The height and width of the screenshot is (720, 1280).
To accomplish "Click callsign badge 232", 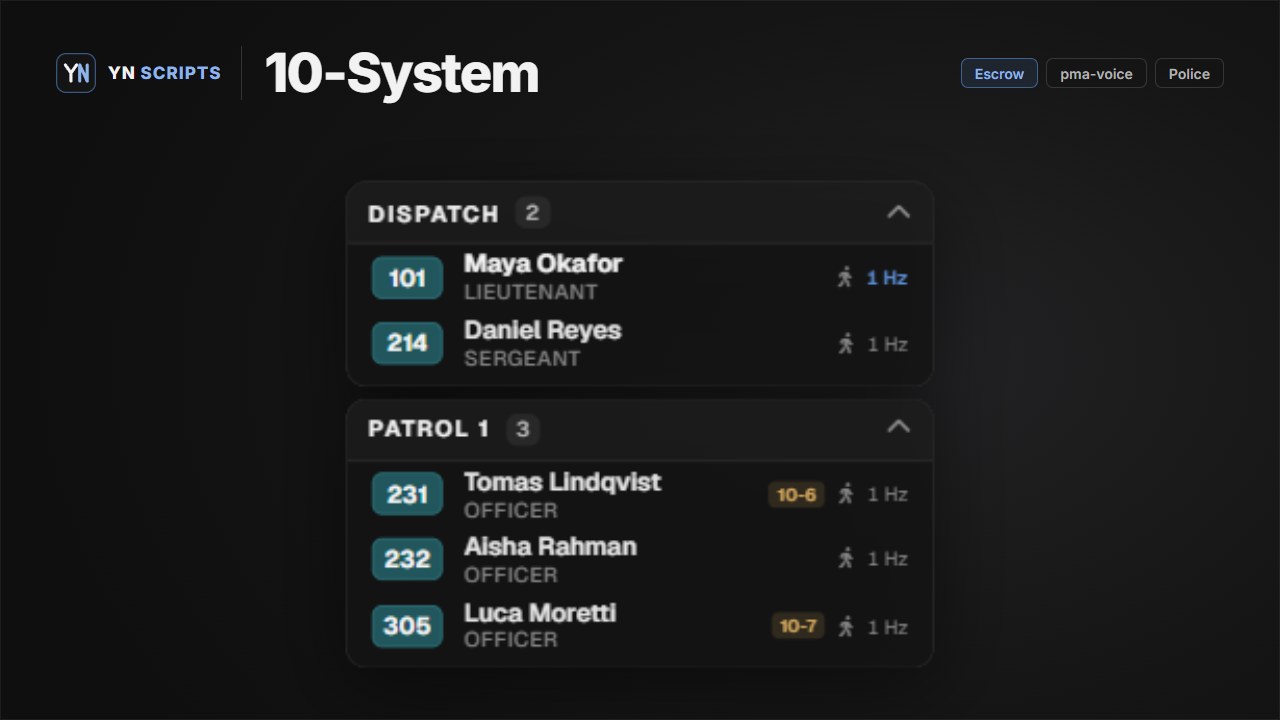I will coord(407,559).
